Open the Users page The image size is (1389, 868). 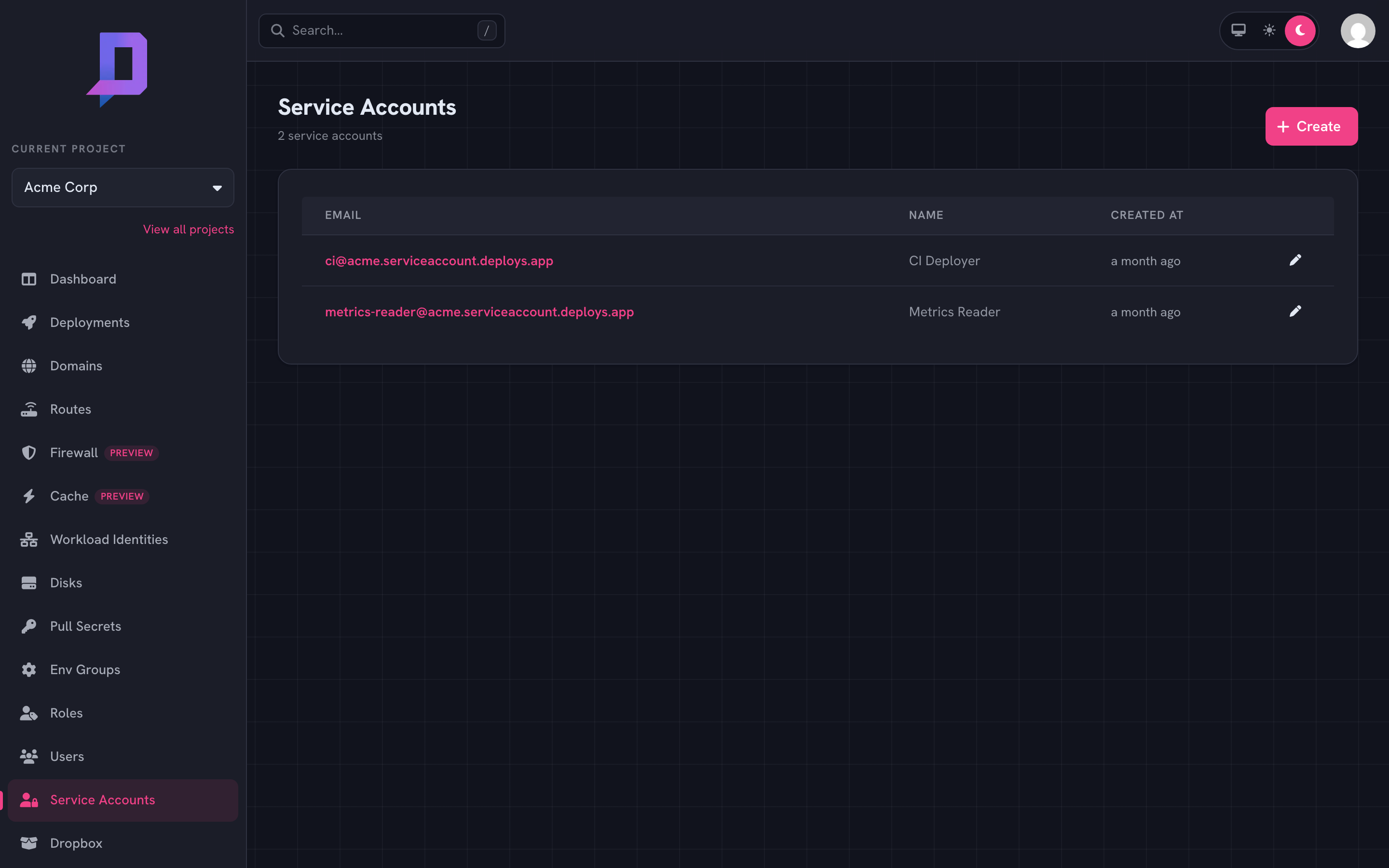coord(123,756)
